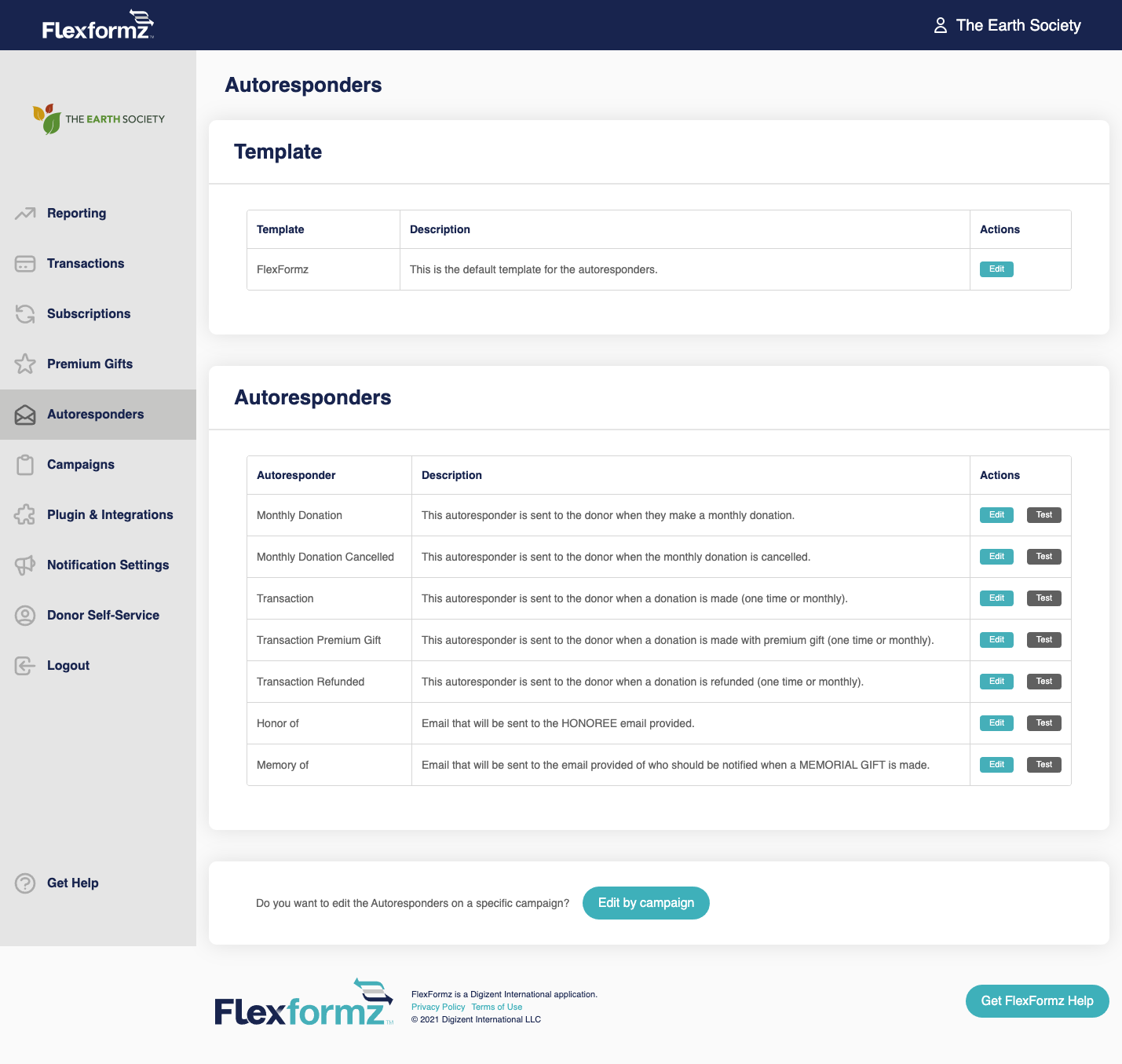1122x1064 pixels.
Task: Open the Privacy Policy link
Action: pos(438,1007)
